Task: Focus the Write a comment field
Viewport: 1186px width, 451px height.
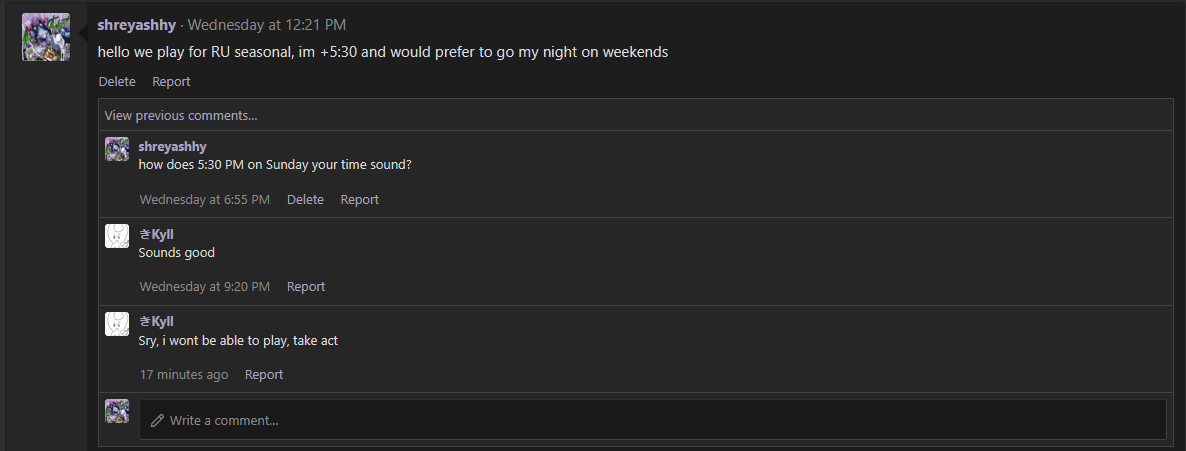Action: tap(653, 420)
